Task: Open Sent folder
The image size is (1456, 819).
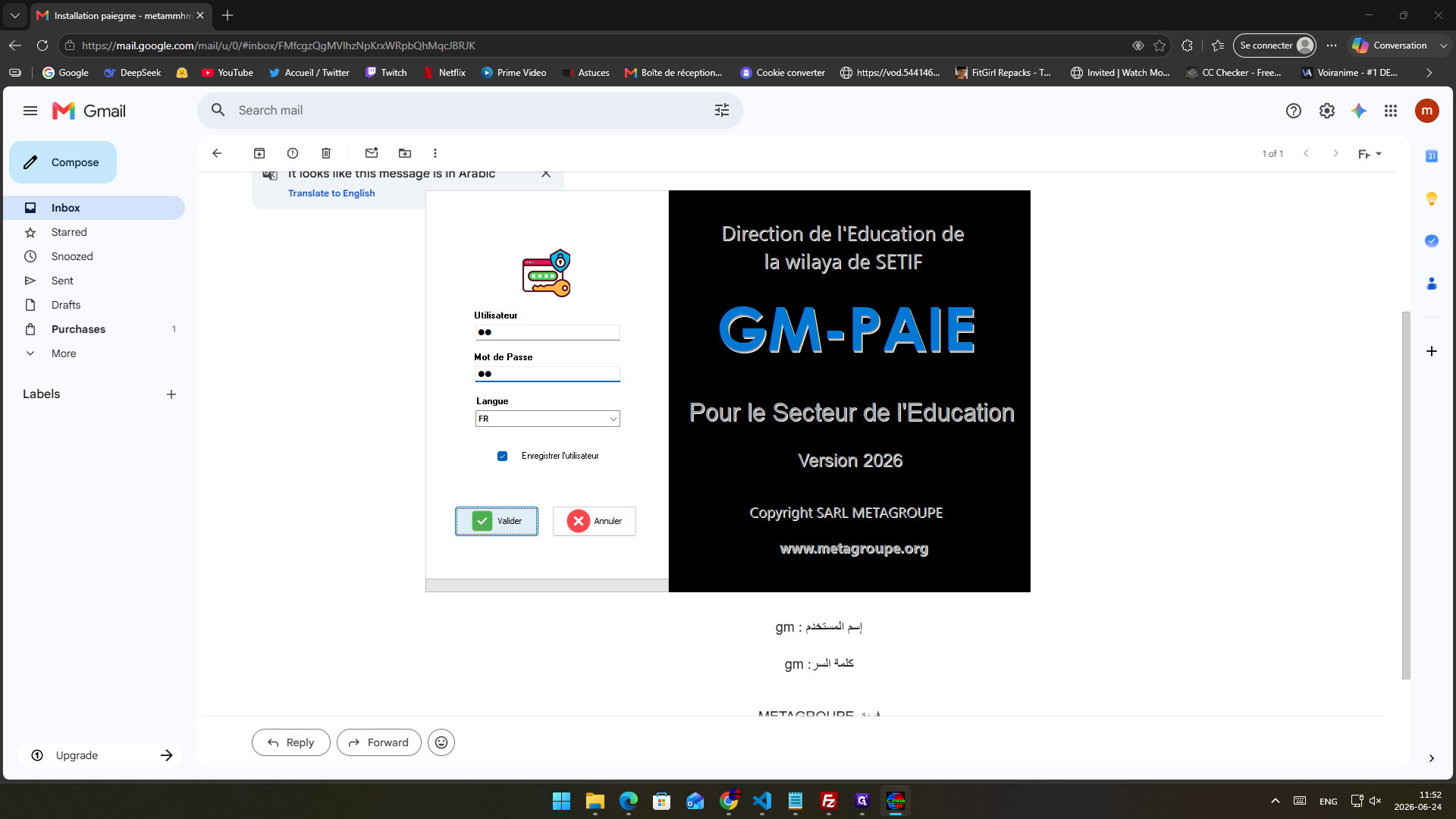Action: (94, 281)
